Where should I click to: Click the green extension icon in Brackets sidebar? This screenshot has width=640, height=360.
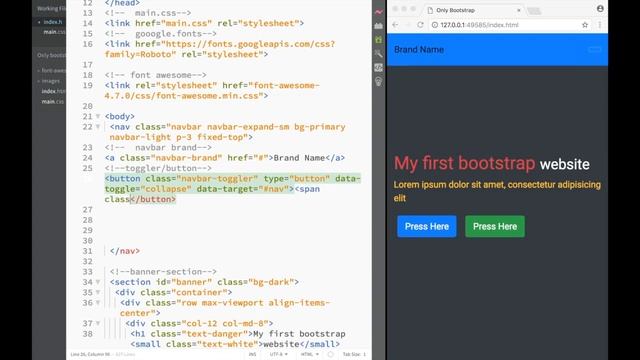coord(379,40)
